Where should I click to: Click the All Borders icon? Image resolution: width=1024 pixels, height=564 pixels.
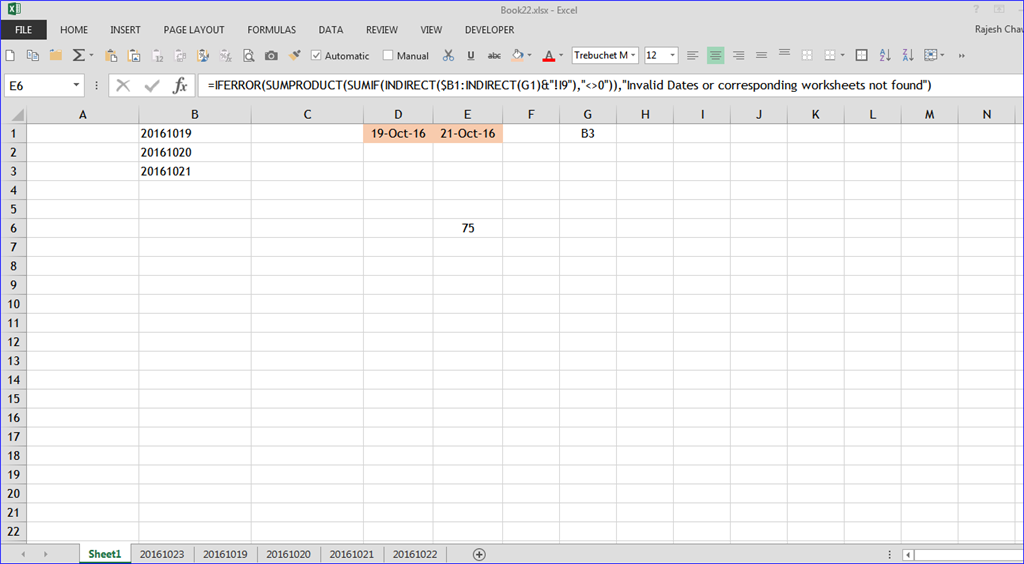(x=861, y=55)
